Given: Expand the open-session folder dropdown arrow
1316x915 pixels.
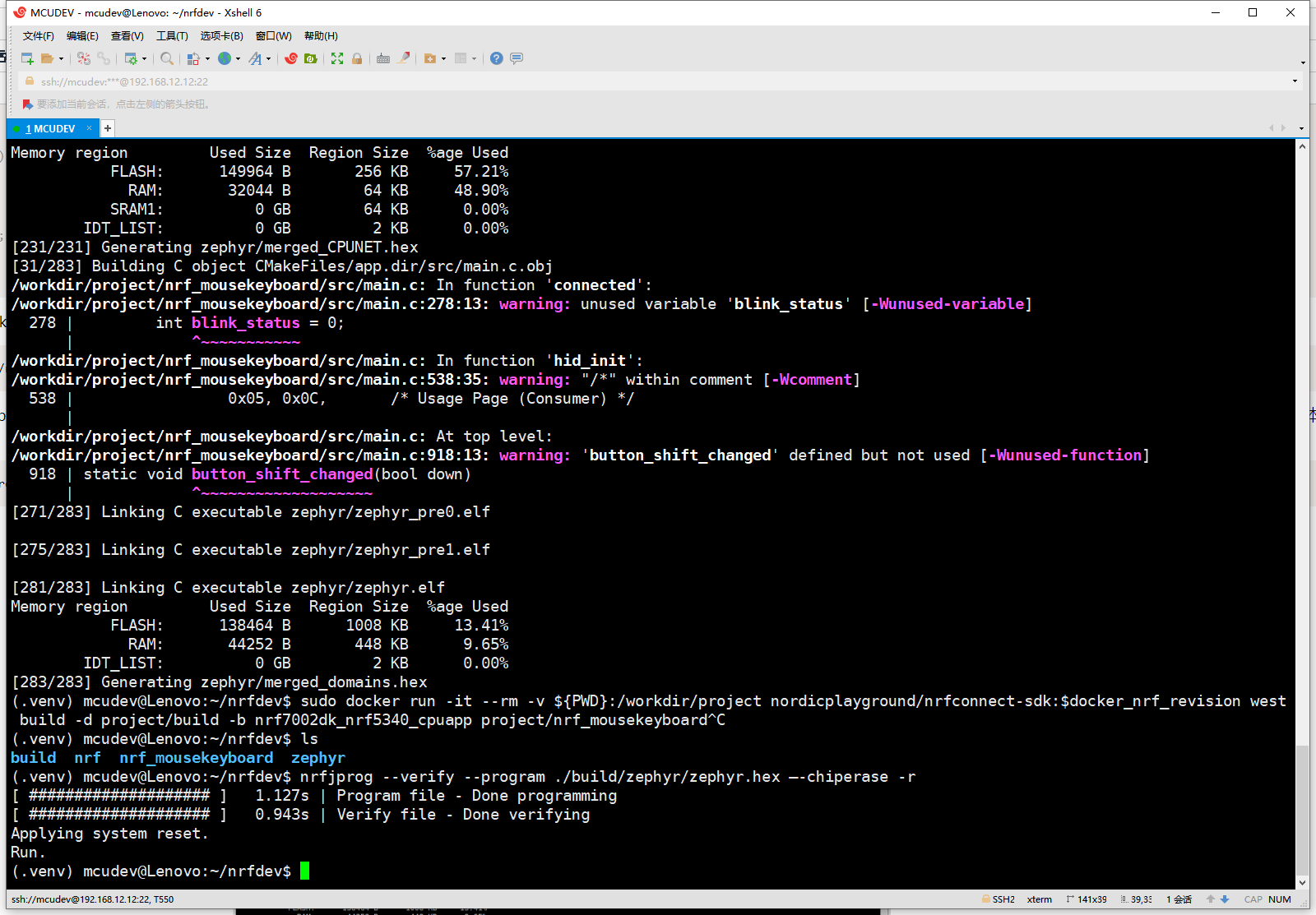Looking at the screenshot, I should pos(61,58).
